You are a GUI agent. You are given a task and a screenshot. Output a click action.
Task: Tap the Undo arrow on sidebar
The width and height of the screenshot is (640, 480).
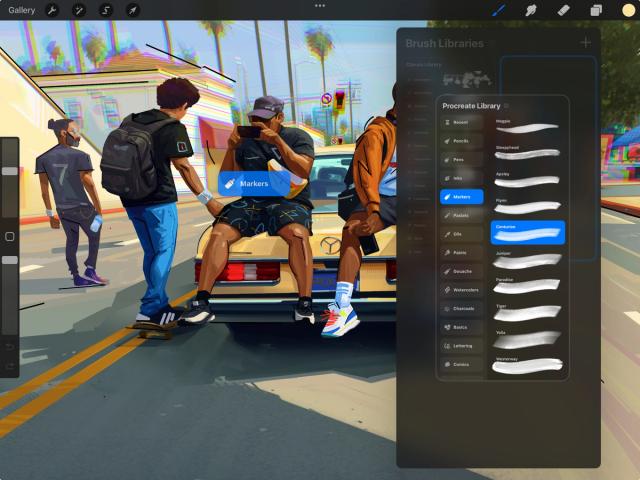pyautogui.click(x=10, y=347)
